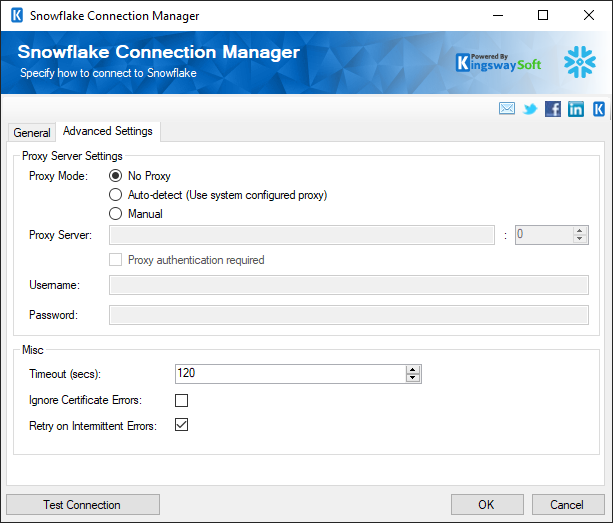Image resolution: width=613 pixels, height=523 pixels.
Task: Increase Timeout value with up arrow
Action: 412,370
